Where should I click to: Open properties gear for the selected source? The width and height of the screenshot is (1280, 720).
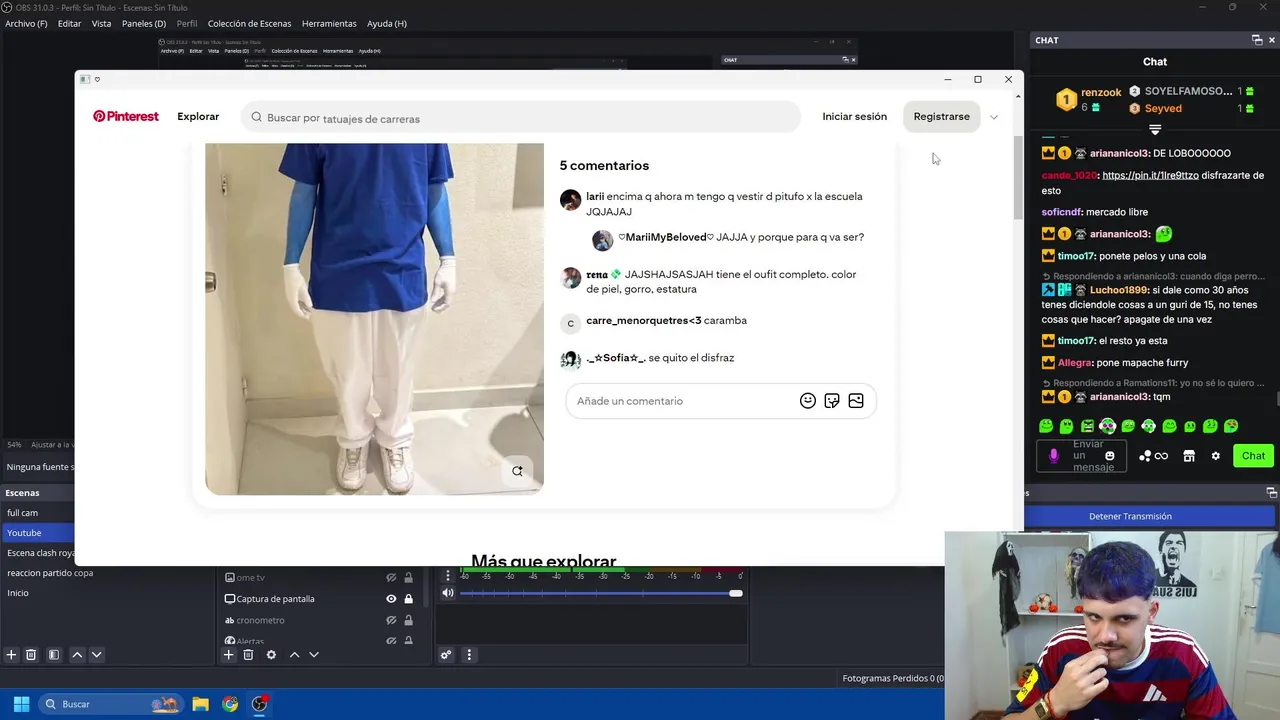[x=271, y=655]
